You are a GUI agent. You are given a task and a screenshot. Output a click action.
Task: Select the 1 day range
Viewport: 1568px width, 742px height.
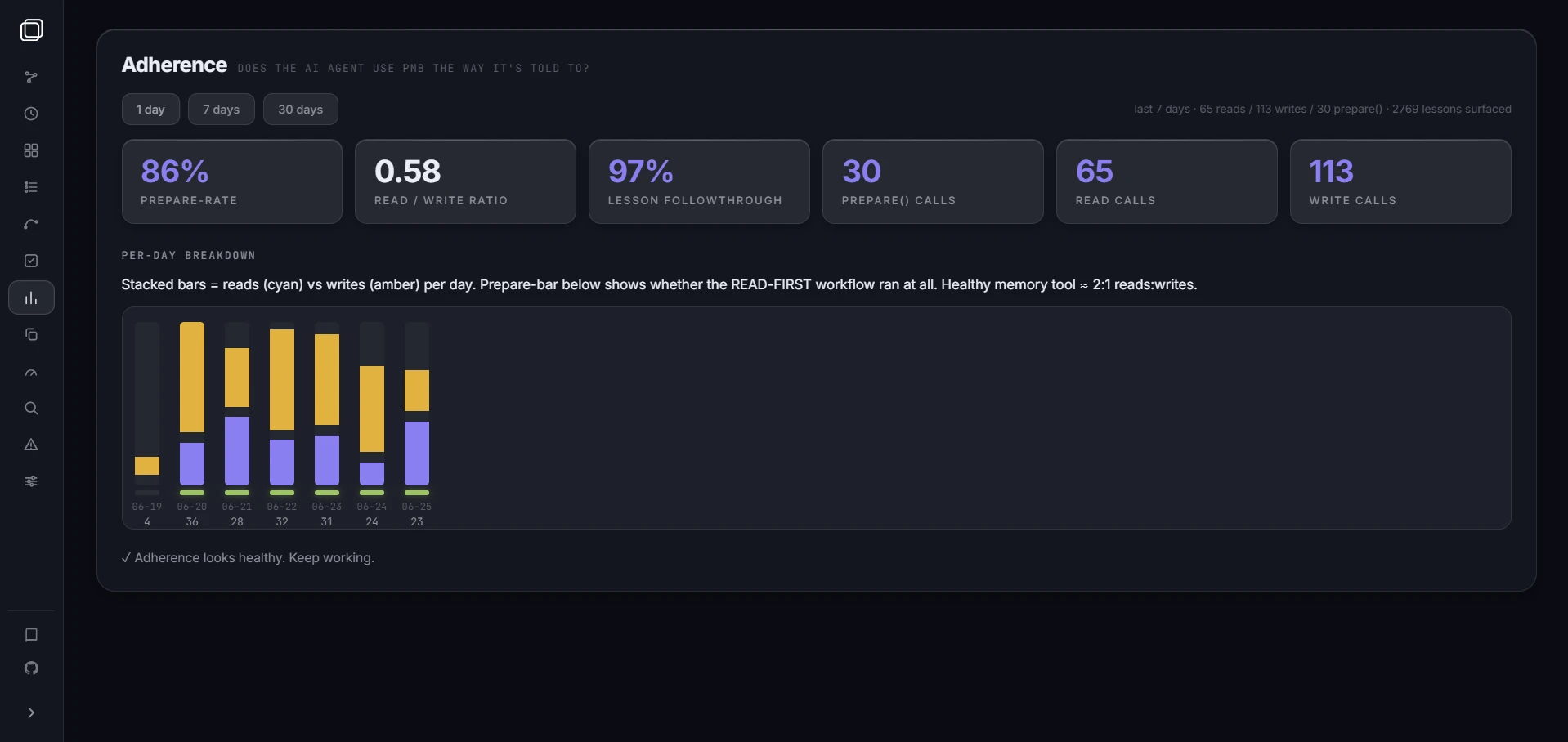coord(150,109)
